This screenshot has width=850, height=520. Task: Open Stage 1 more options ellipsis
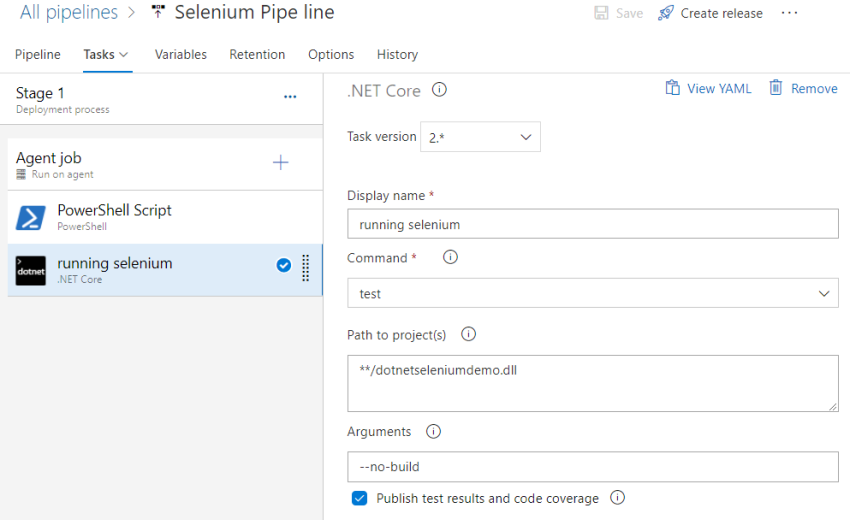290,97
